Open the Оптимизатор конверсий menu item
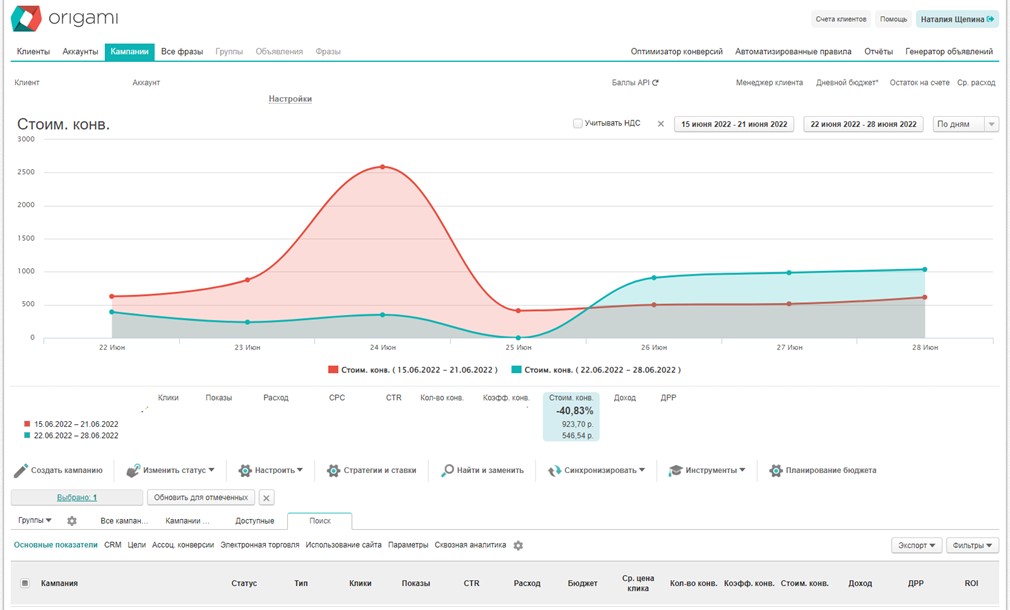The image size is (1010, 610). [676, 51]
